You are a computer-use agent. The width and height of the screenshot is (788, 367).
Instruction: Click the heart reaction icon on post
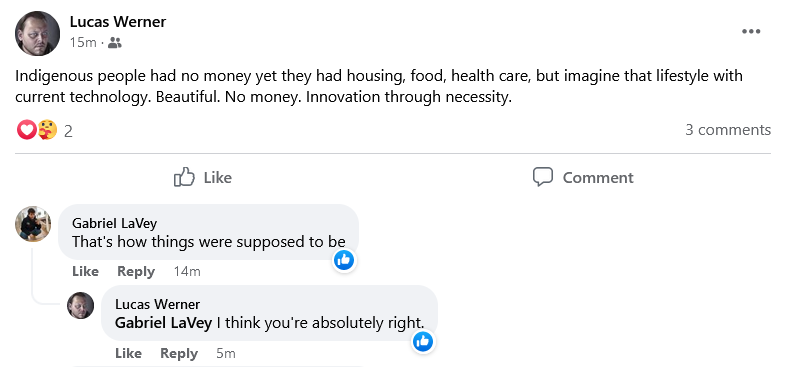pos(26,130)
